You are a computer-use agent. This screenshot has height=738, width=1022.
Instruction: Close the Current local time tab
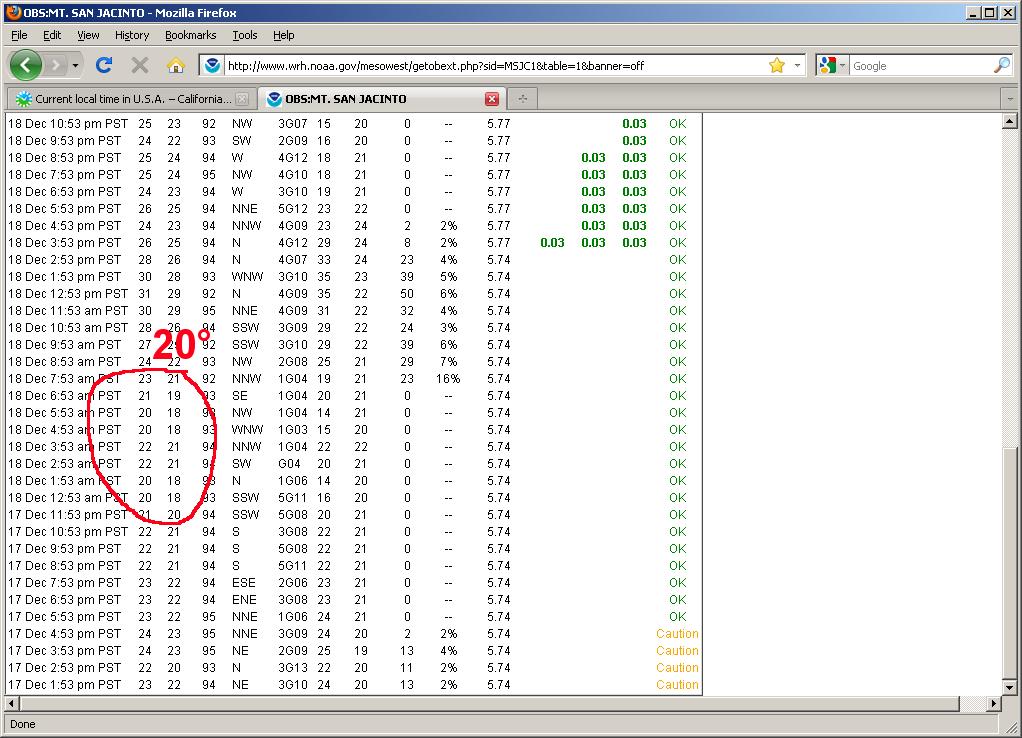tap(242, 99)
